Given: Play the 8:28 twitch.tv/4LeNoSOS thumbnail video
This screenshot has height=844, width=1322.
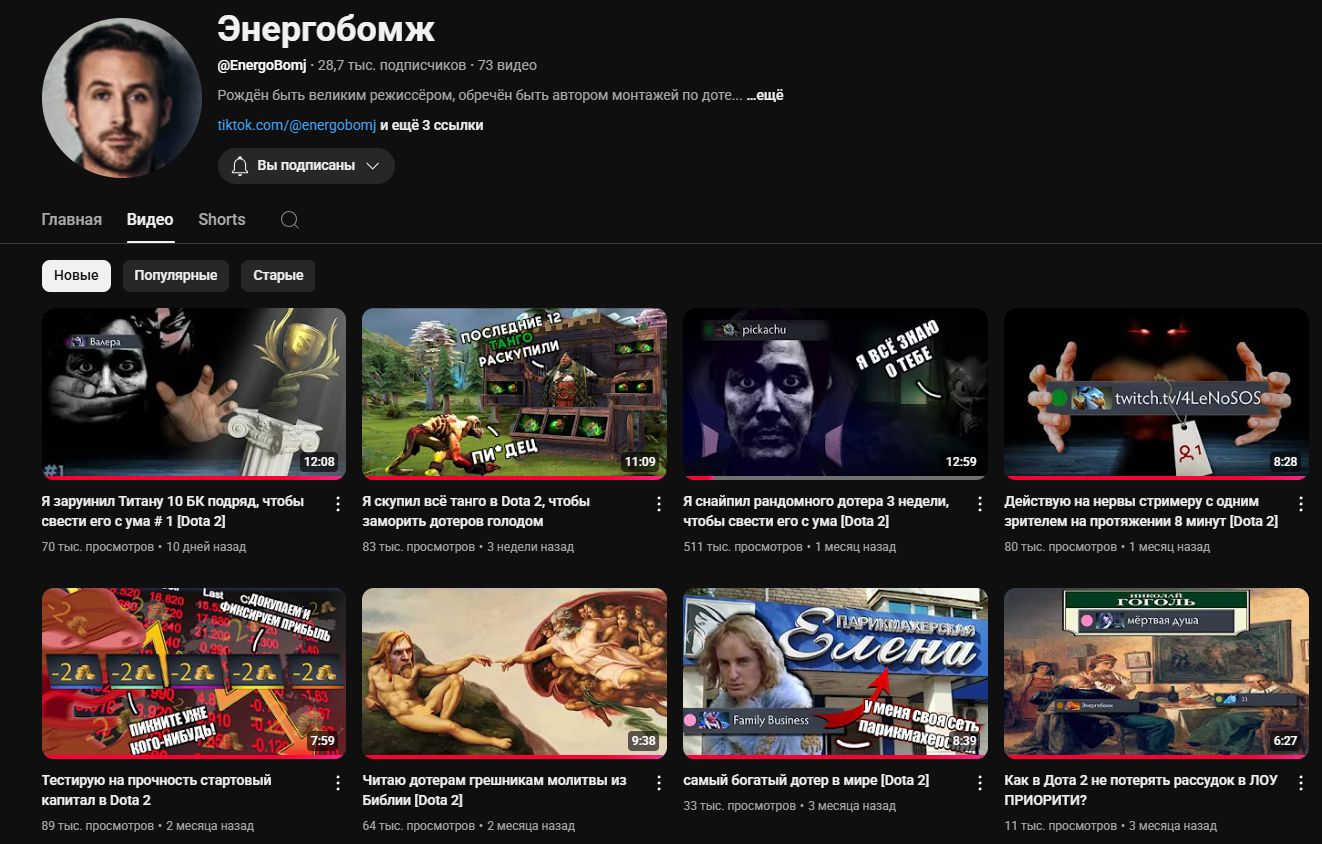Looking at the screenshot, I should [1156, 393].
